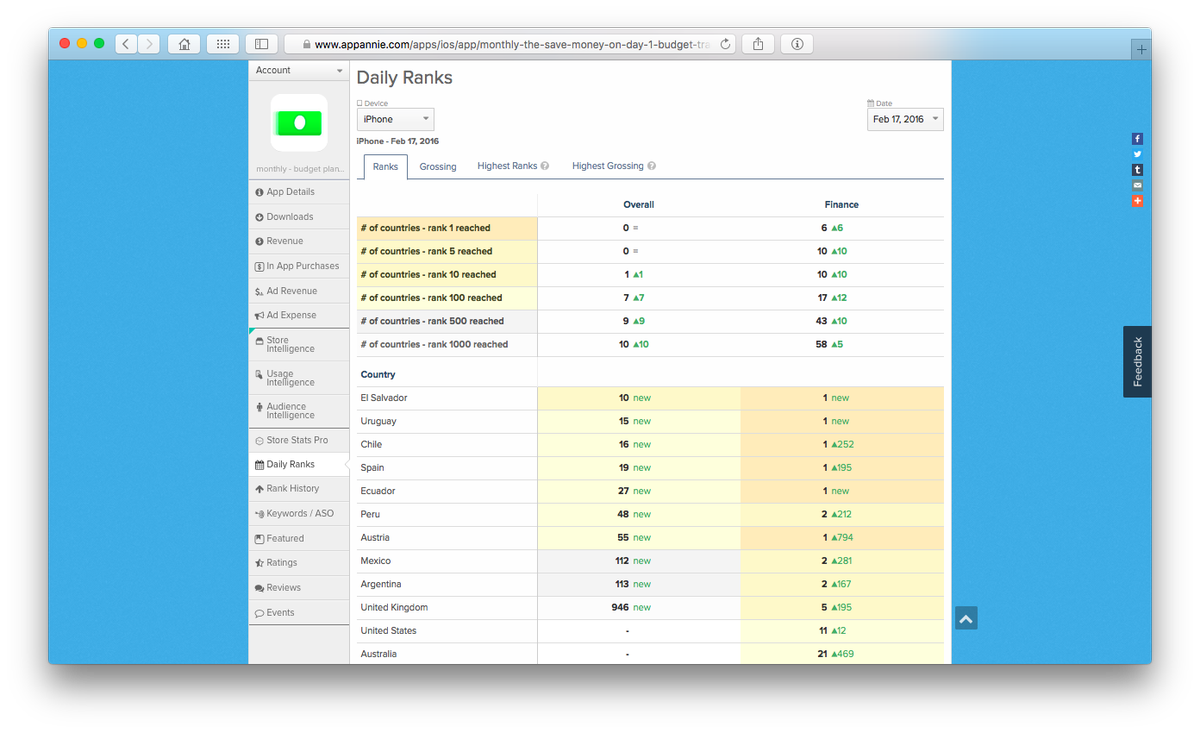The height and width of the screenshot is (733, 1200).
Task: Click the green app icon thumbnail
Action: click(299, 123)
